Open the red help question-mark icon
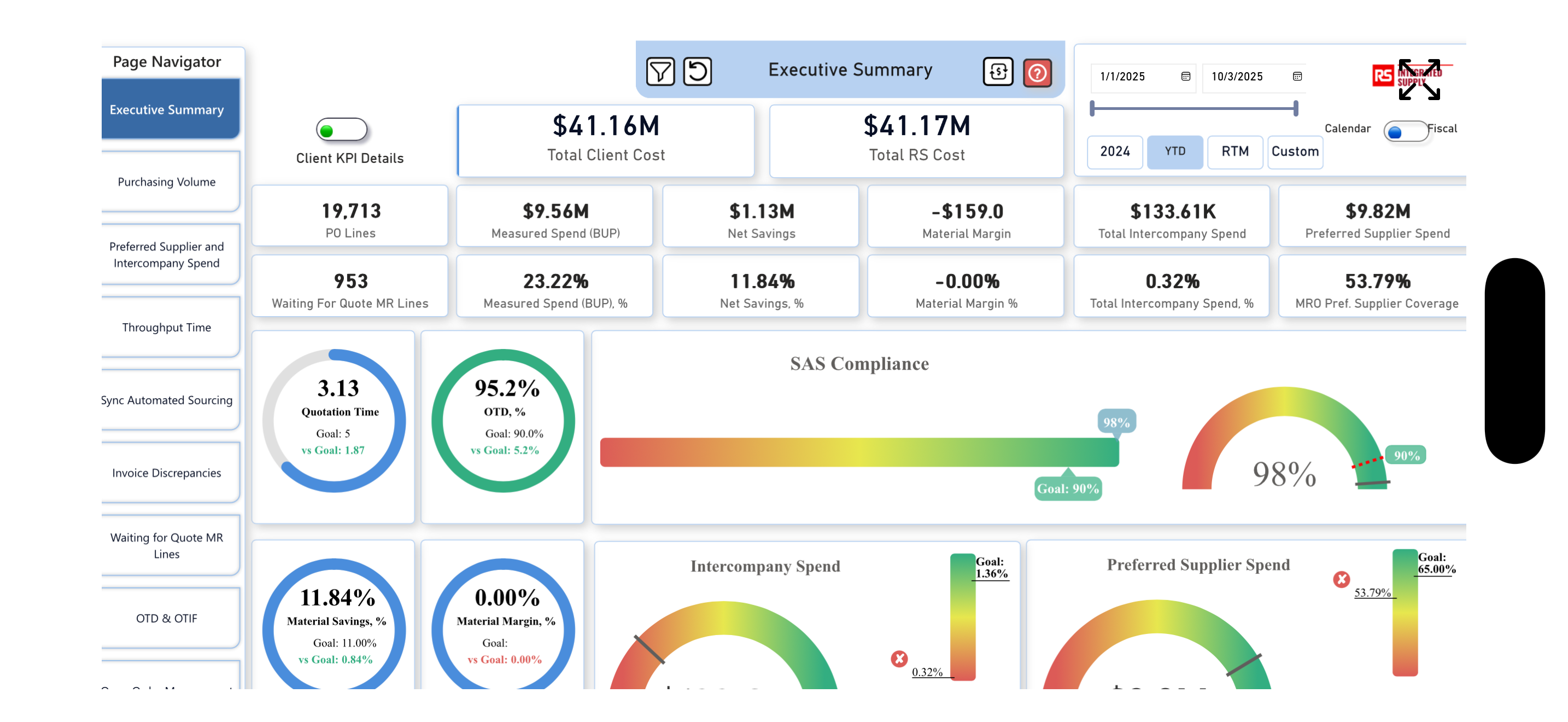The width and height of the screenshot is (1568, 722). pos(1037,73)
